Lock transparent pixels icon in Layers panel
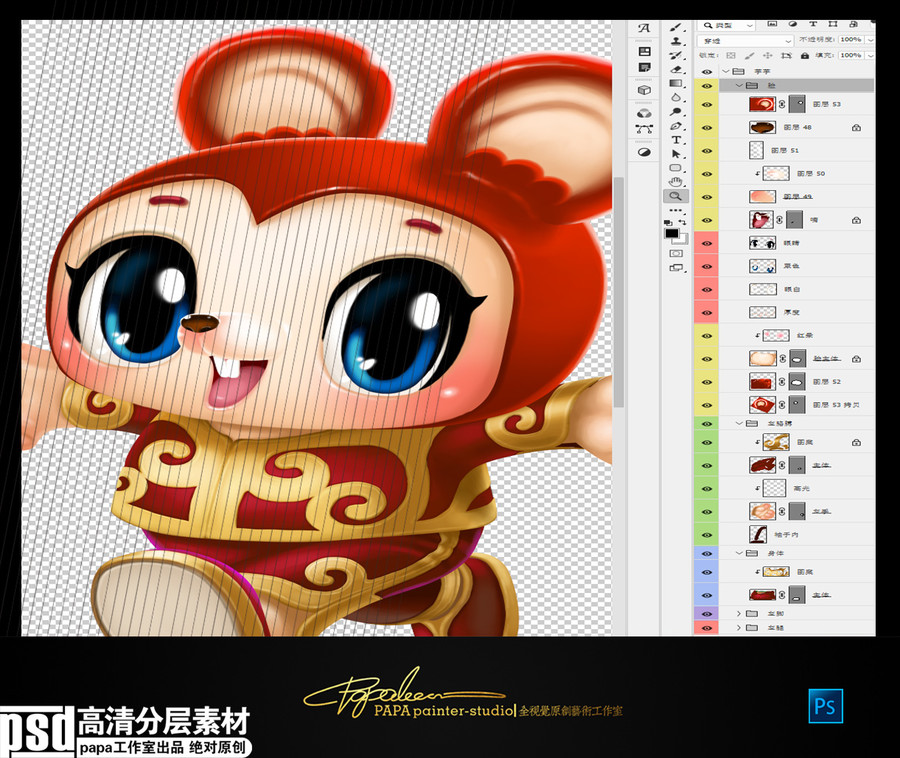Screen dimensions: 900x758 coord(731,56)
